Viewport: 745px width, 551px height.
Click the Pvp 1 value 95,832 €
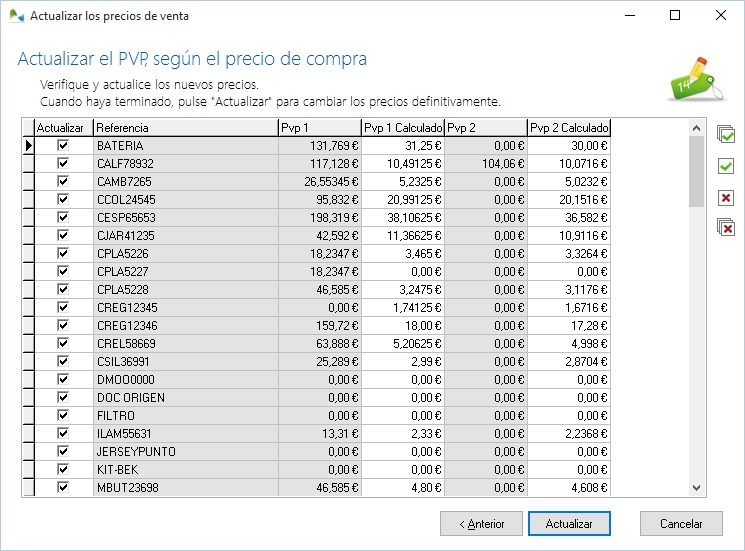coord(320,200)
